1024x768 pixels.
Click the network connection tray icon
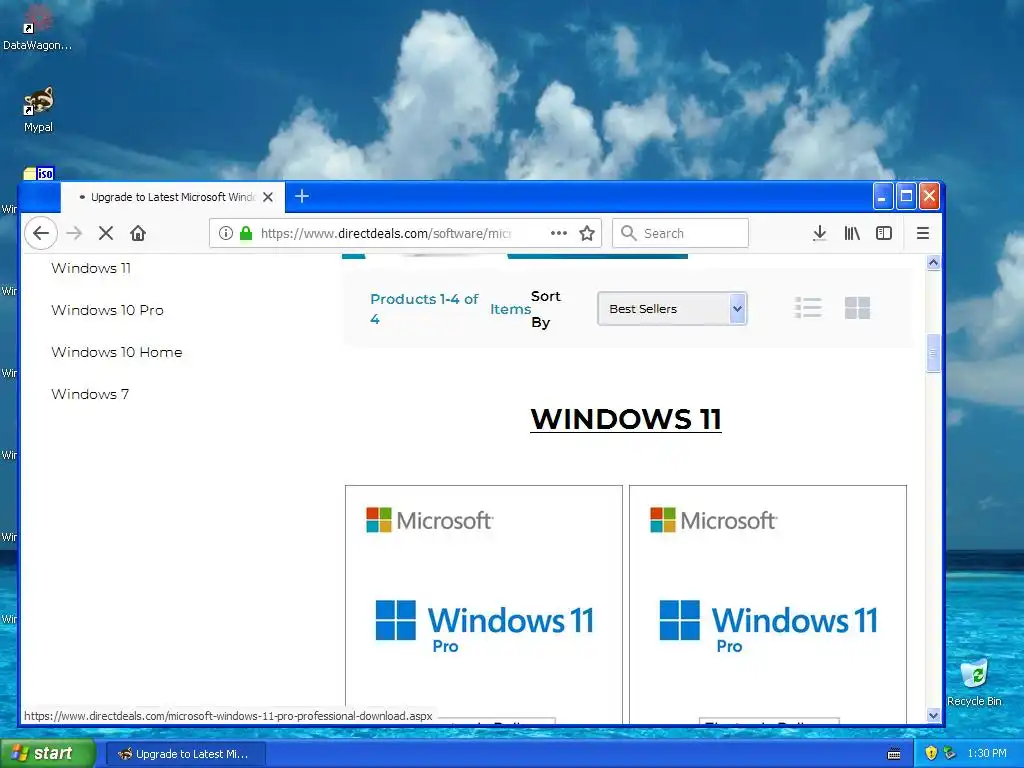pyautogui.click(x=949, y=753)
